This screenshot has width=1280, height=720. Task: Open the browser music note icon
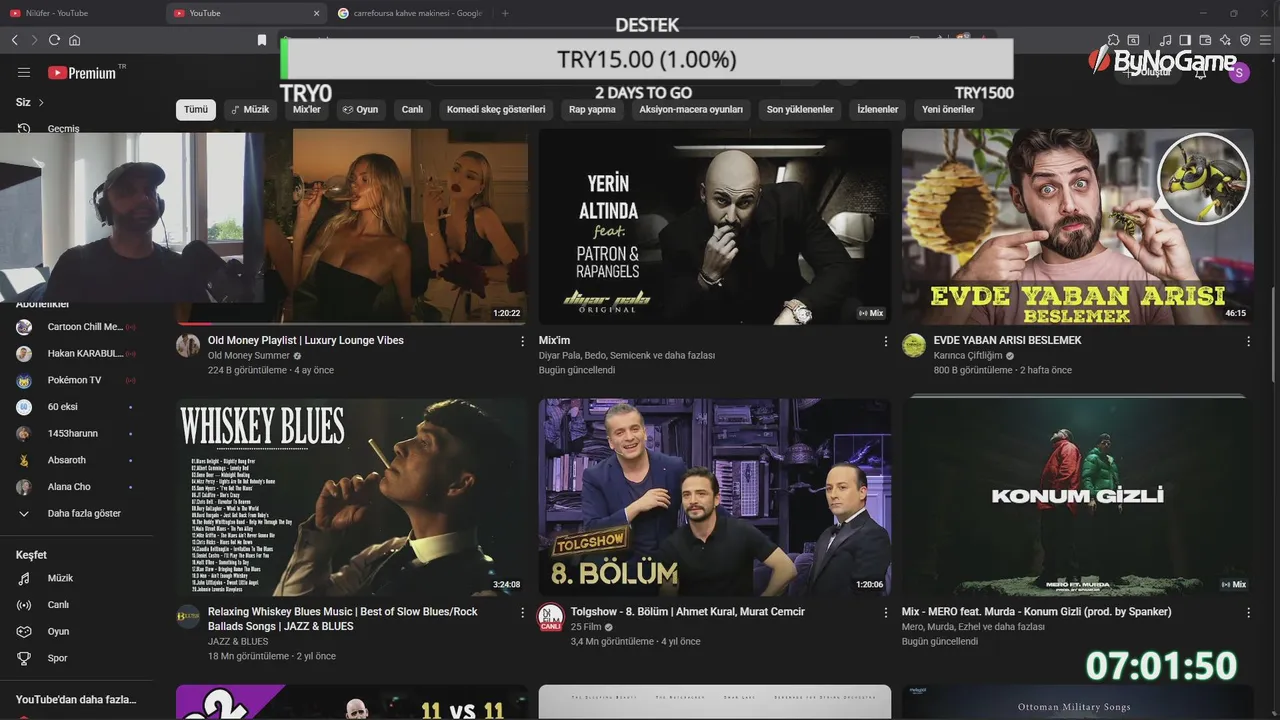click(x=1166, y=40)
